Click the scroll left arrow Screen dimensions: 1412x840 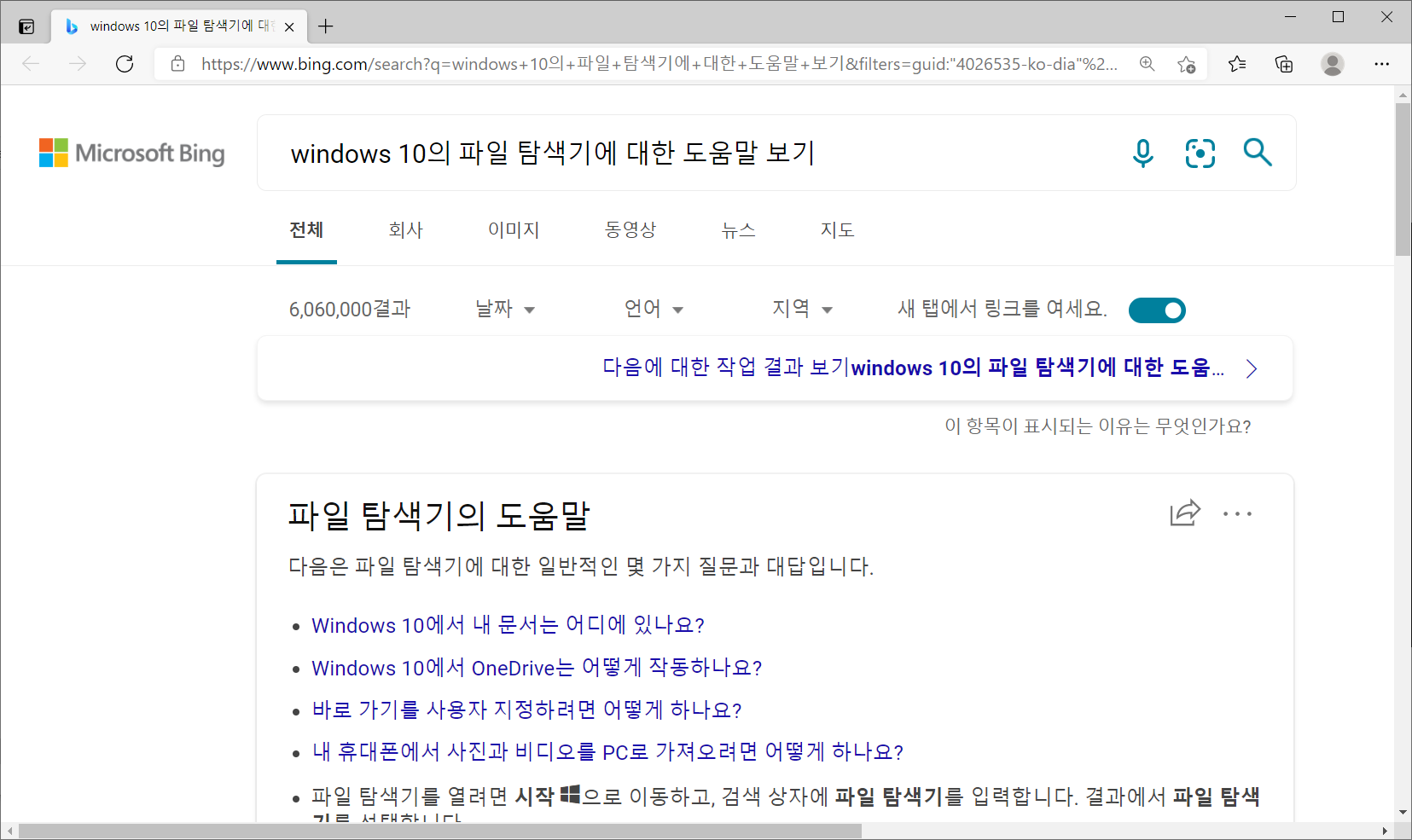coord(9,831)
